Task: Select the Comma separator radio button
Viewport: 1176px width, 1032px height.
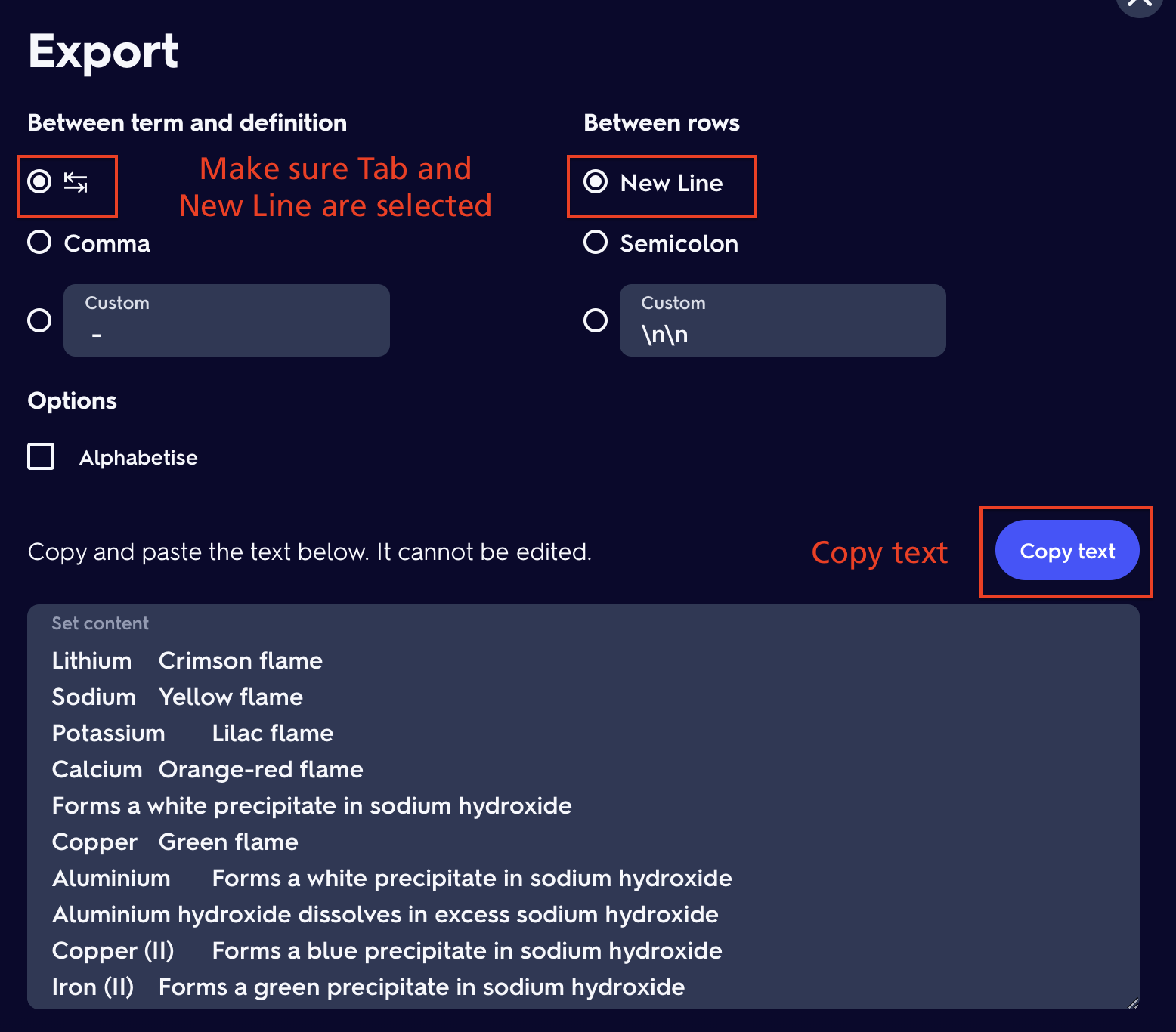Action: pos(39,243)
